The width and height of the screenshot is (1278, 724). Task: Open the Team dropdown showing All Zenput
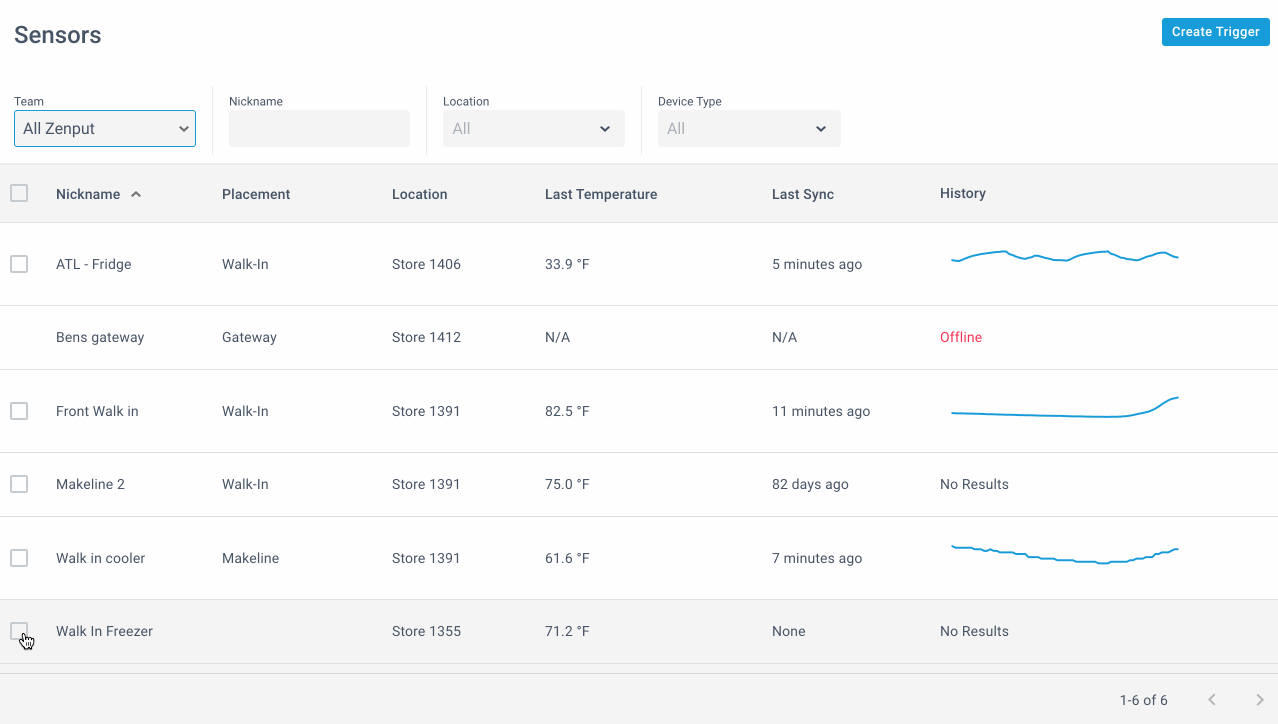coord(105,128)
